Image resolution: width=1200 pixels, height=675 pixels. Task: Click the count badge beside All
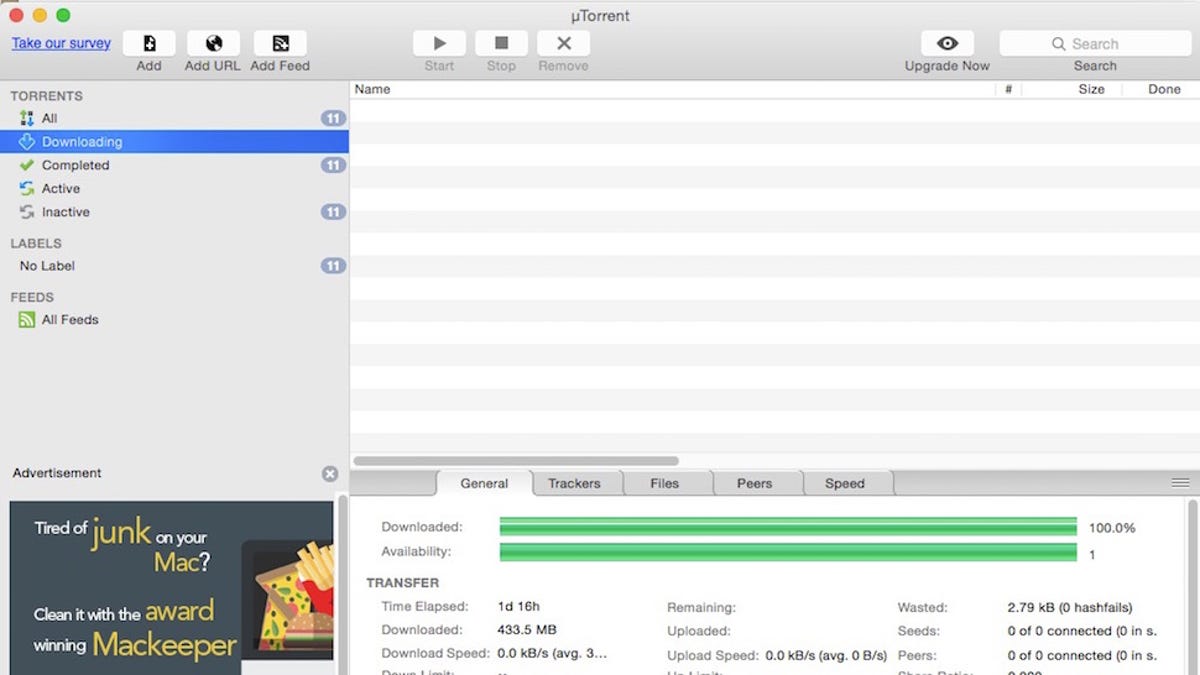click(333, 118)
